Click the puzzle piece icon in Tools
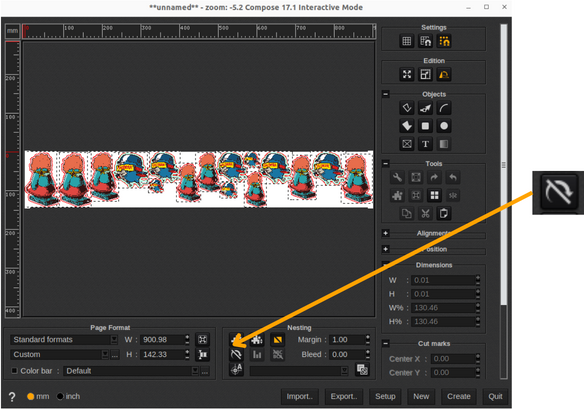This screenshot has width=584, height=409. point(397,195)
